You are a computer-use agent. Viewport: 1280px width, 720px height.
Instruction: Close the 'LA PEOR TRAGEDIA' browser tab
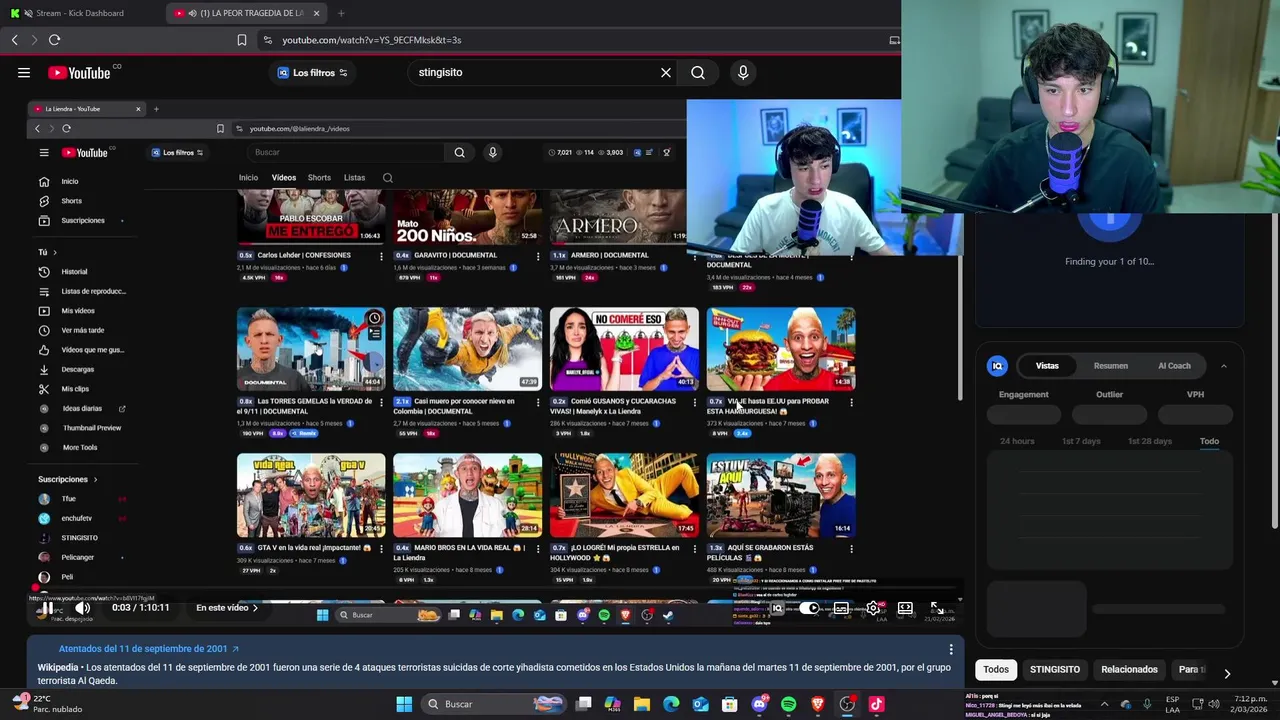[x=317, y=13]
